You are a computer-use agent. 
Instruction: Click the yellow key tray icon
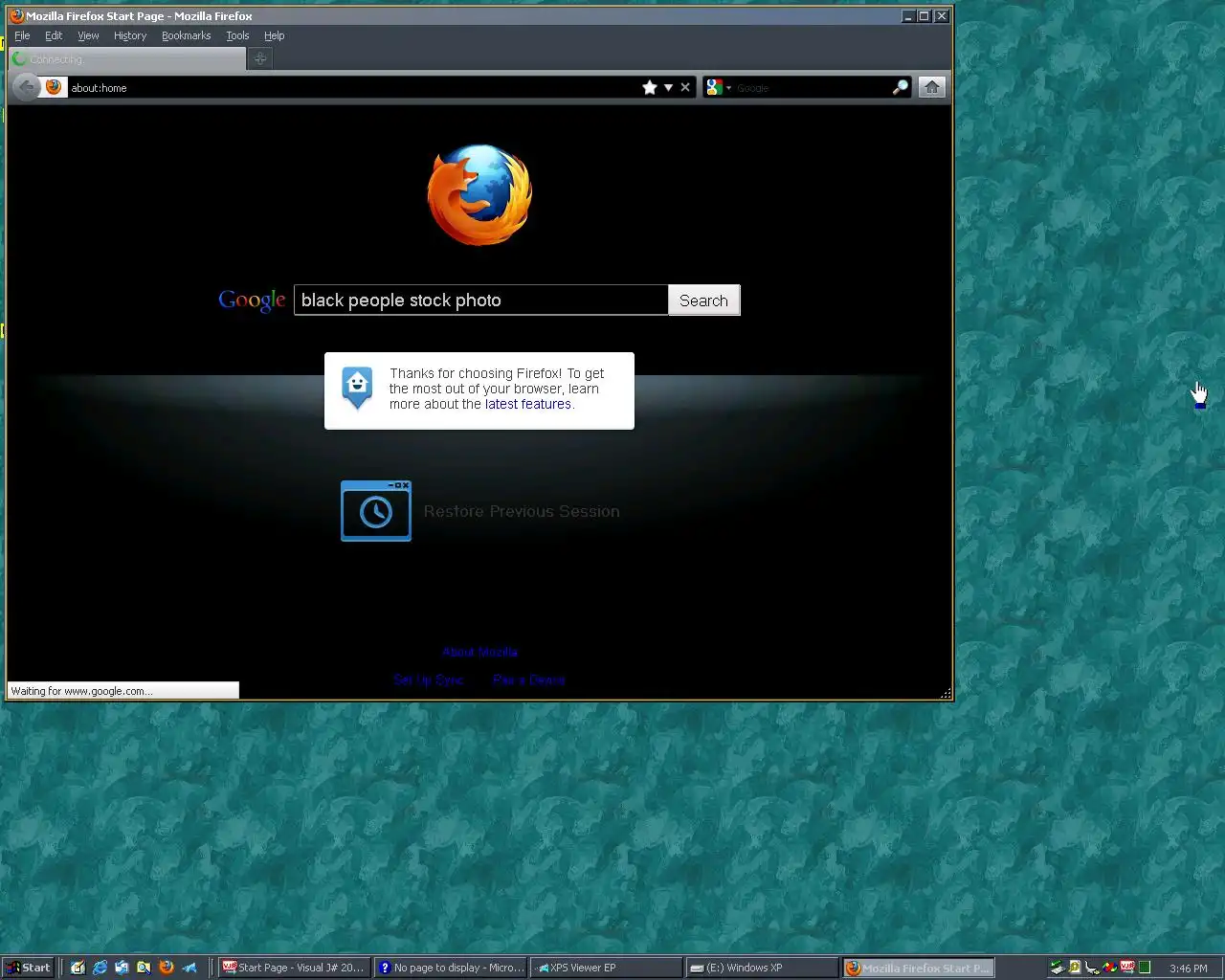1075,968
